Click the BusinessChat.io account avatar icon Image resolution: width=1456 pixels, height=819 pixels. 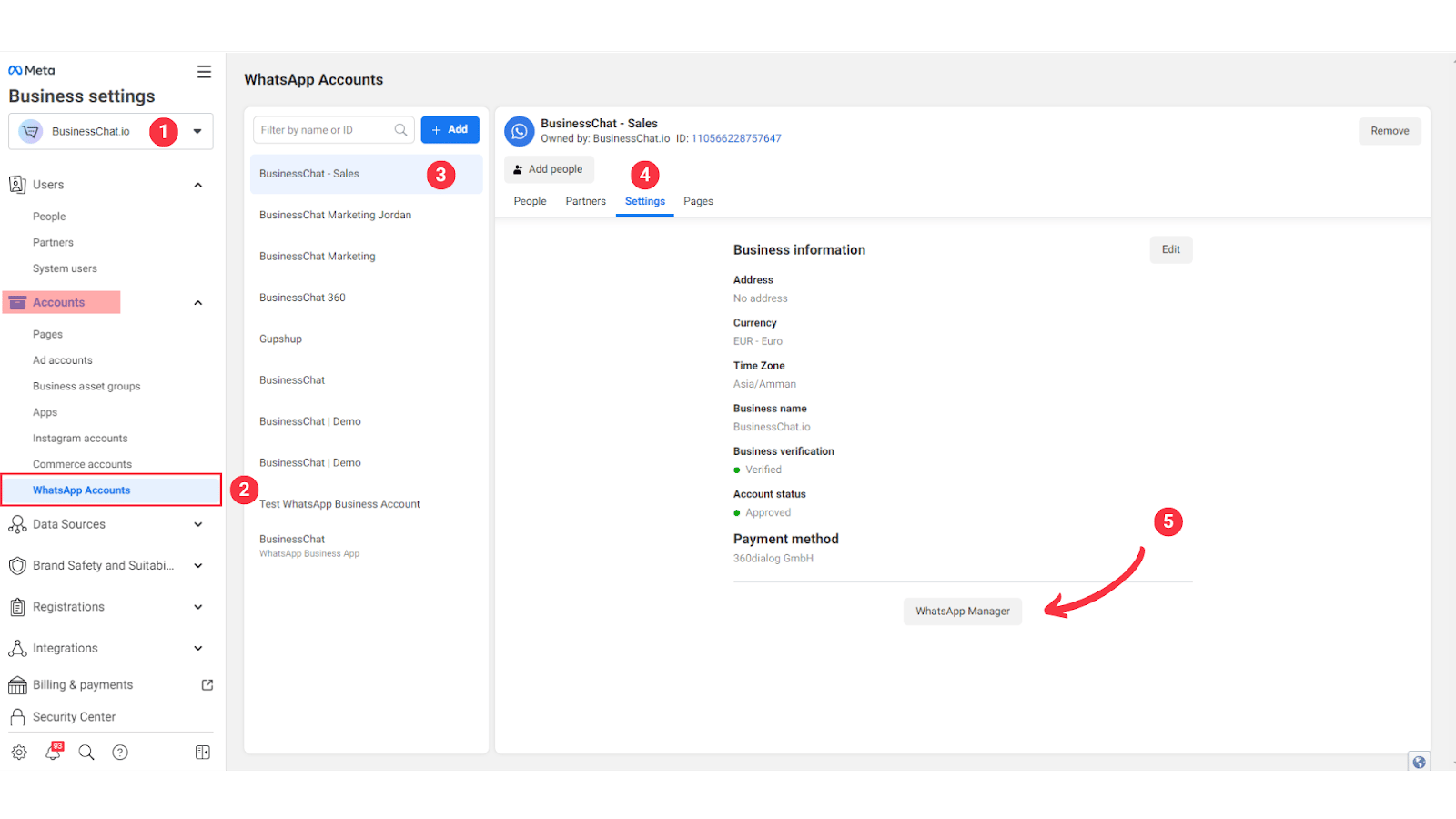(31, 131)
